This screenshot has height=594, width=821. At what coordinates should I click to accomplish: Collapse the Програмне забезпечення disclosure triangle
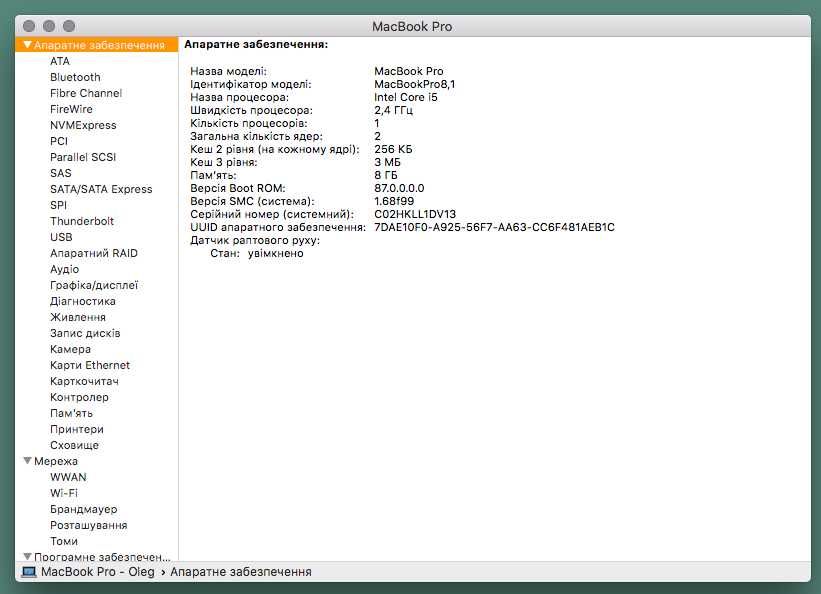click(x=28, y=556)
